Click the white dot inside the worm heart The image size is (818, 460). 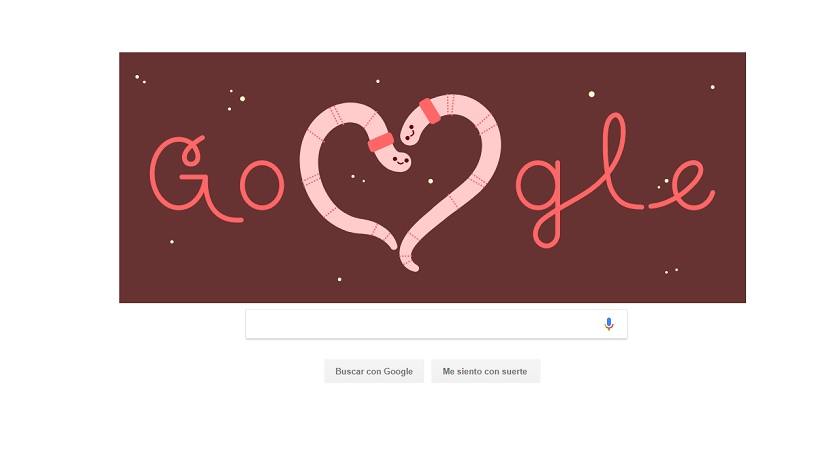tap(430, 181)
